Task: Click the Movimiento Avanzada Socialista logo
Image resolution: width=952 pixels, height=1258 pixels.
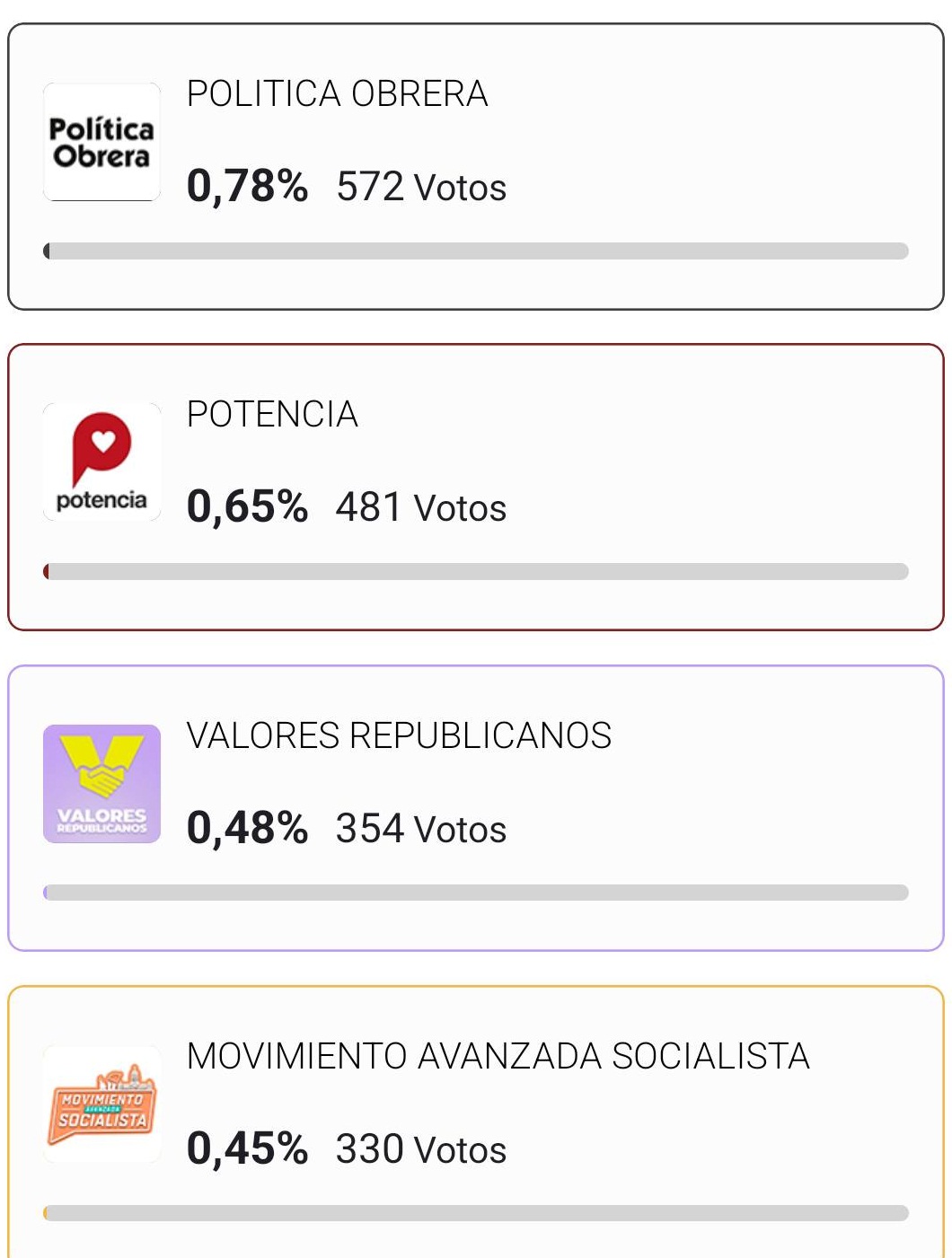Action: [101, 1104]
